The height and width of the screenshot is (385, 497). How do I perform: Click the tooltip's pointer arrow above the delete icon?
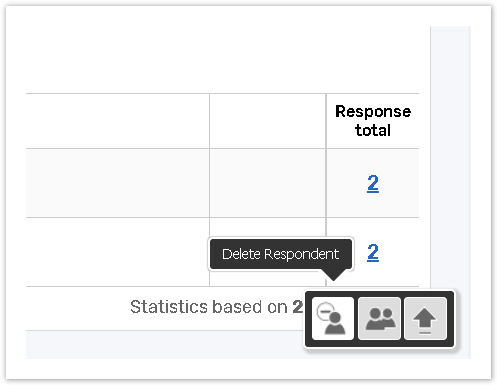point(333,275)
